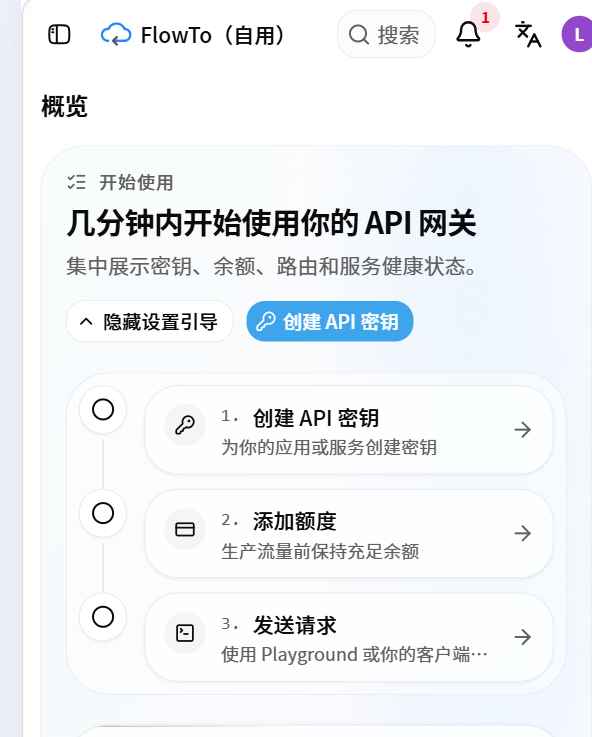
Task: Open the purple L user avatar
Action: 578,34
